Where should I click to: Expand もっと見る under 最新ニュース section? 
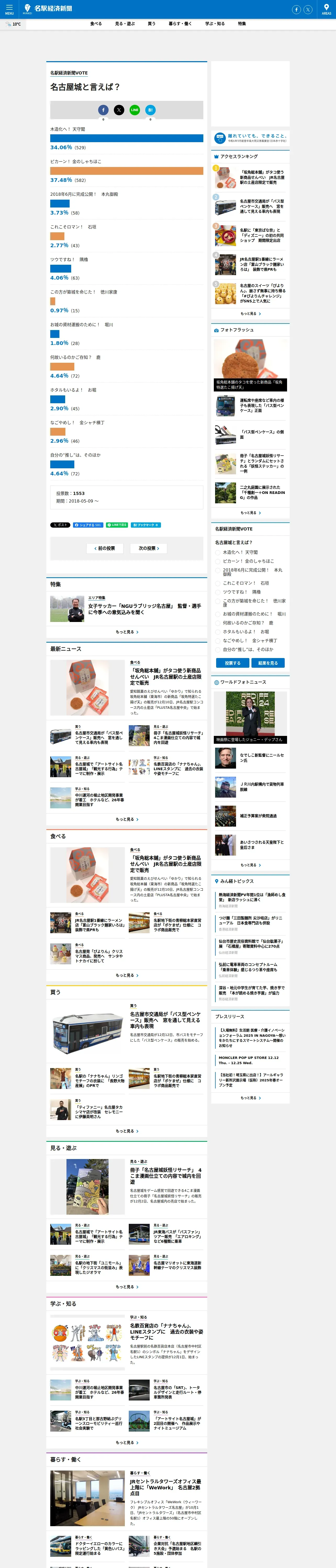click(127, 819)
